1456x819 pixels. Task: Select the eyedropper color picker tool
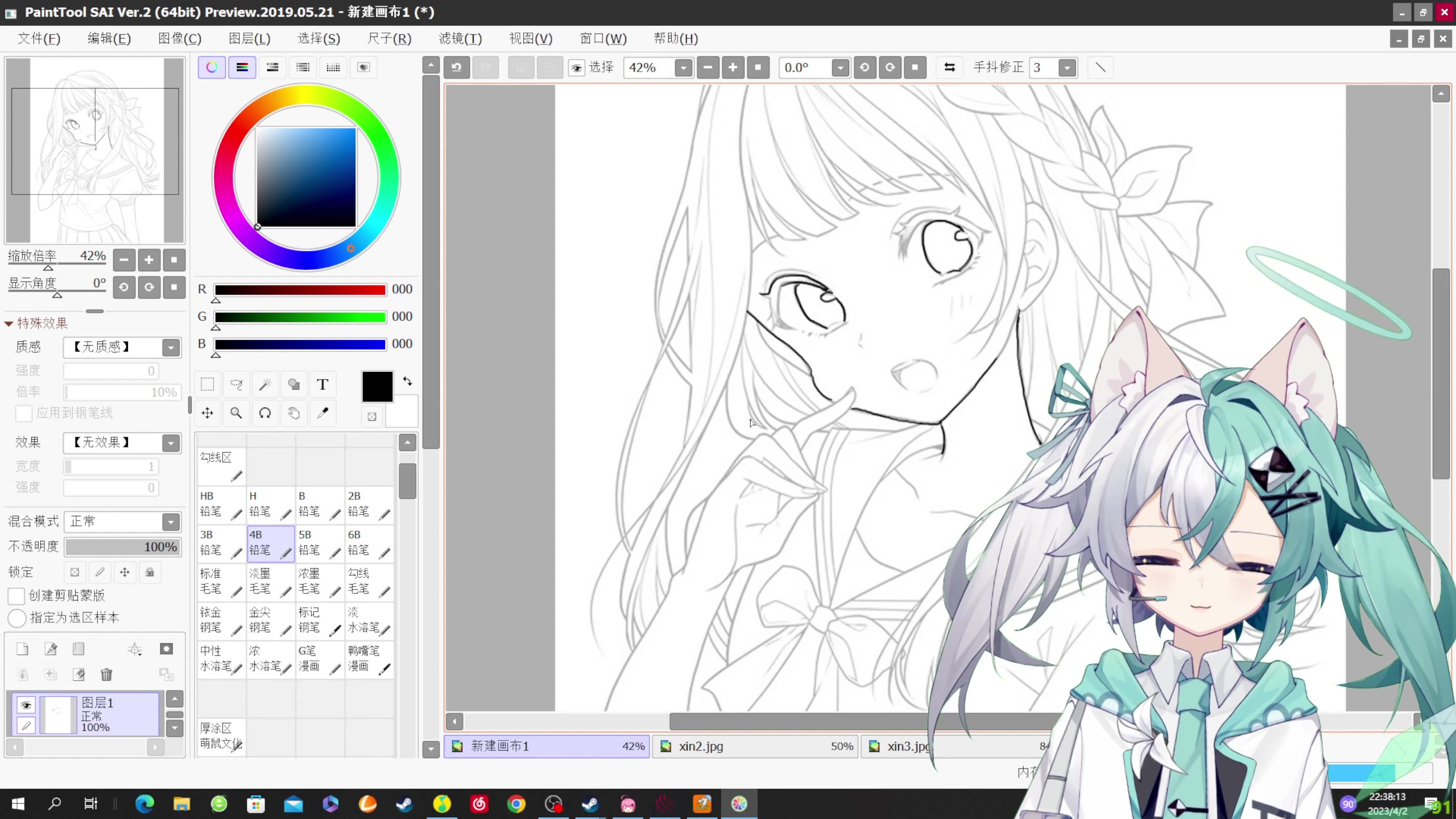322,413
